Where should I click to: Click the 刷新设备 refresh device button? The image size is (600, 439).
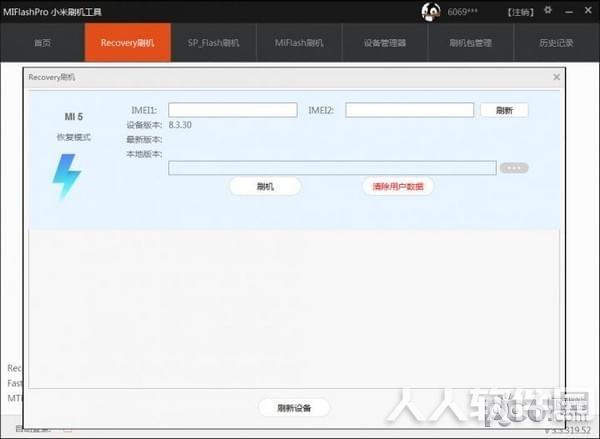pyautogui.click(x=294, y=408)
